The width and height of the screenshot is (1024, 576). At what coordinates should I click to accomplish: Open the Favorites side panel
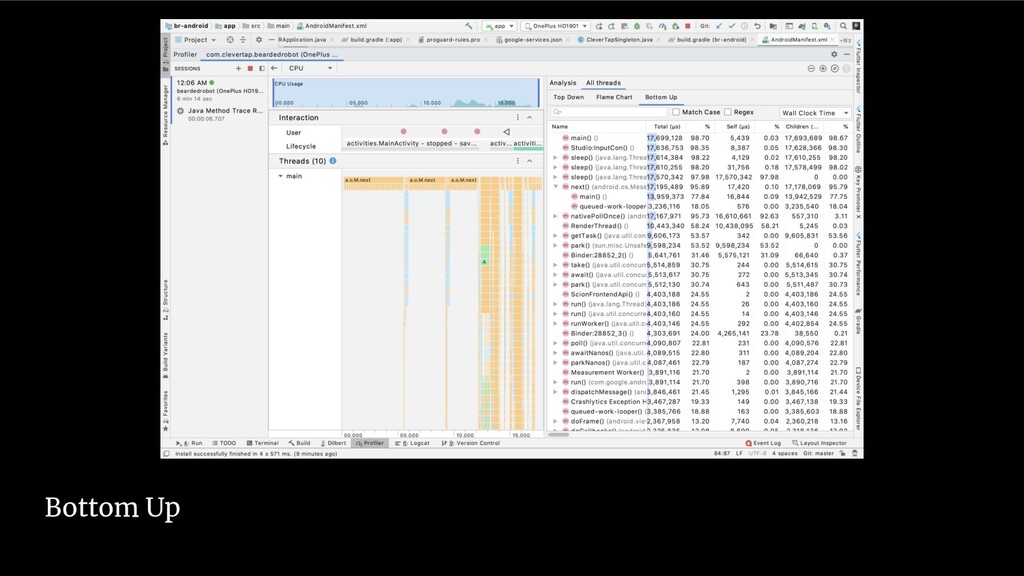coord(166,410)
